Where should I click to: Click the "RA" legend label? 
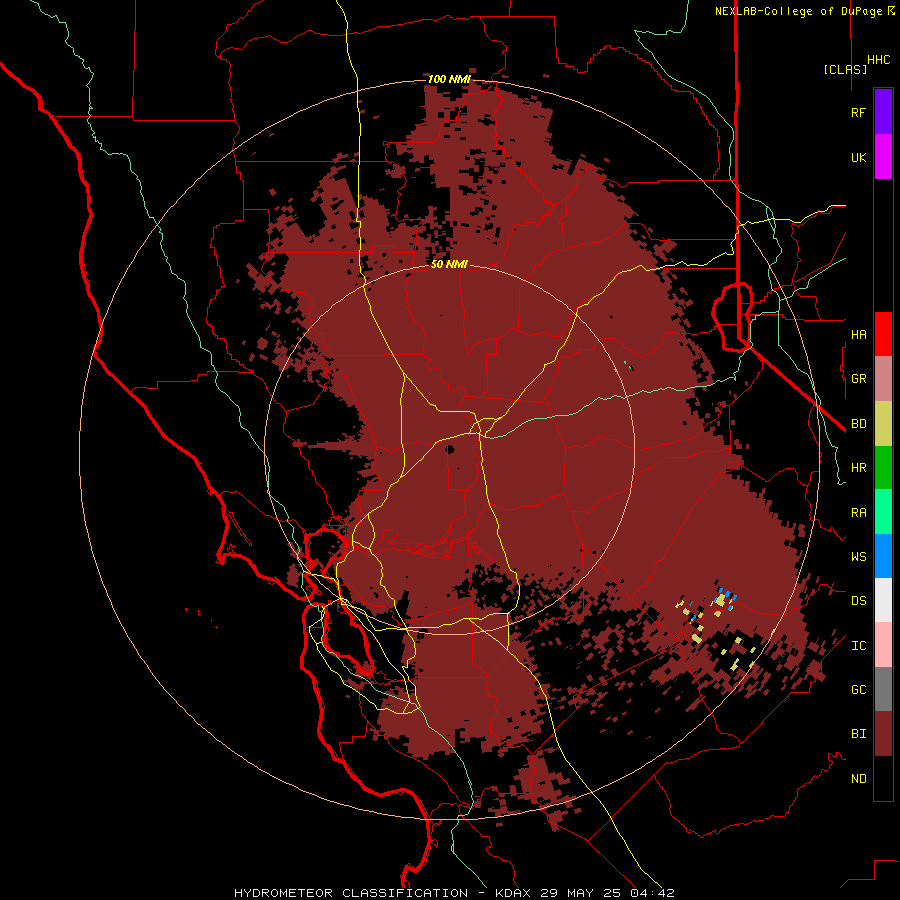pyautogui.click(x=858, y=513)
